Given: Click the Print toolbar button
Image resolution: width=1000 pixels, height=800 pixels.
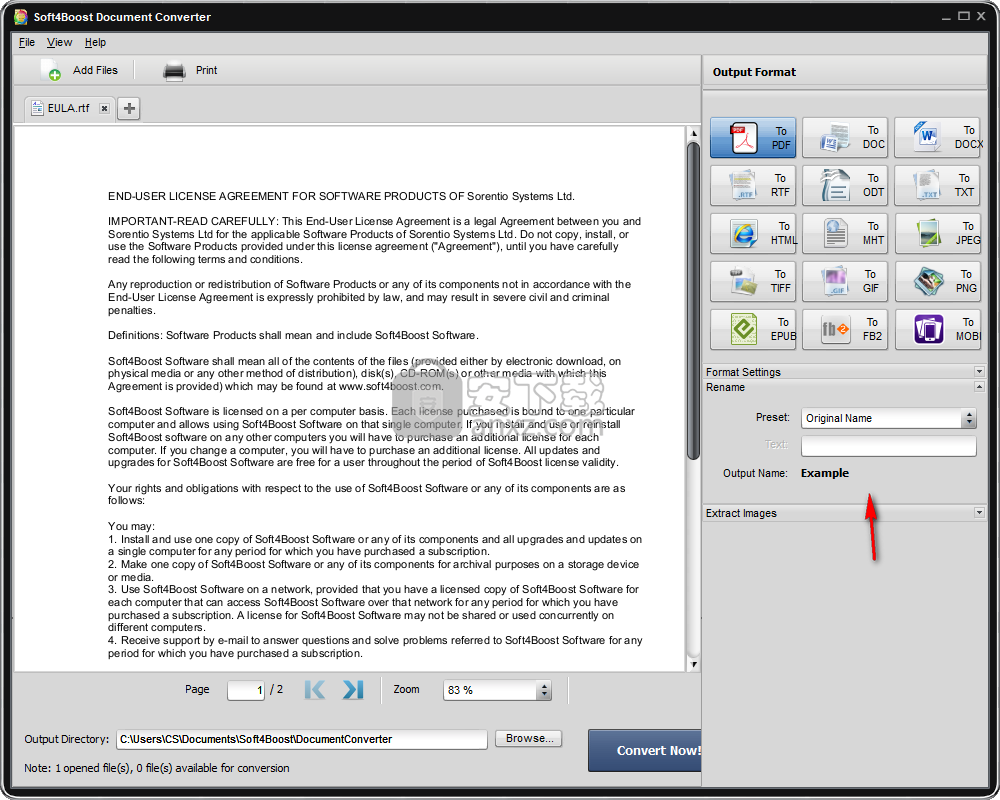Looking at the screenshot, I should [x=190, y=70].
